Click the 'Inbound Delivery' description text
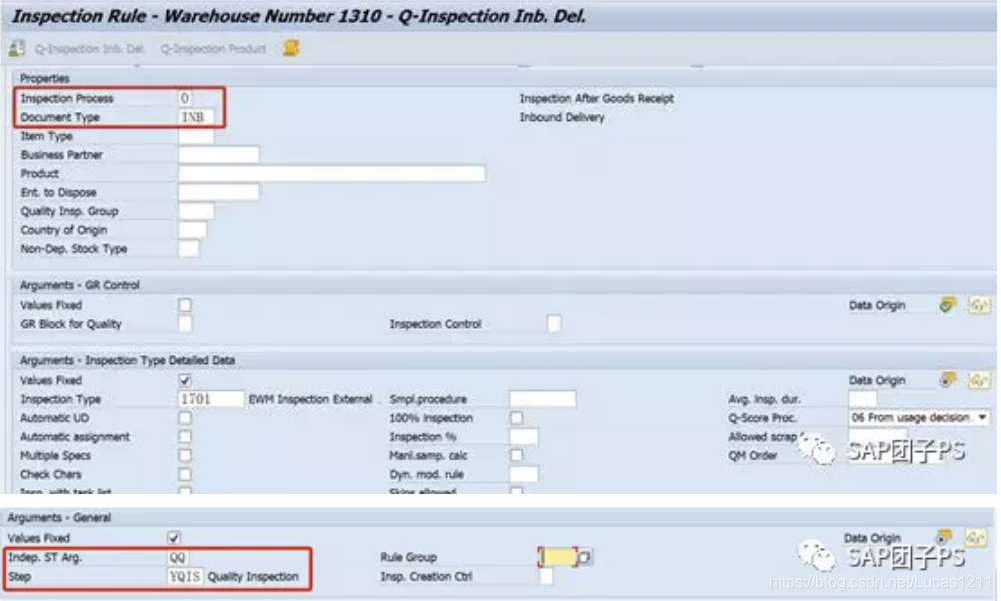The image size is (1001, 601). click(562, 118)
